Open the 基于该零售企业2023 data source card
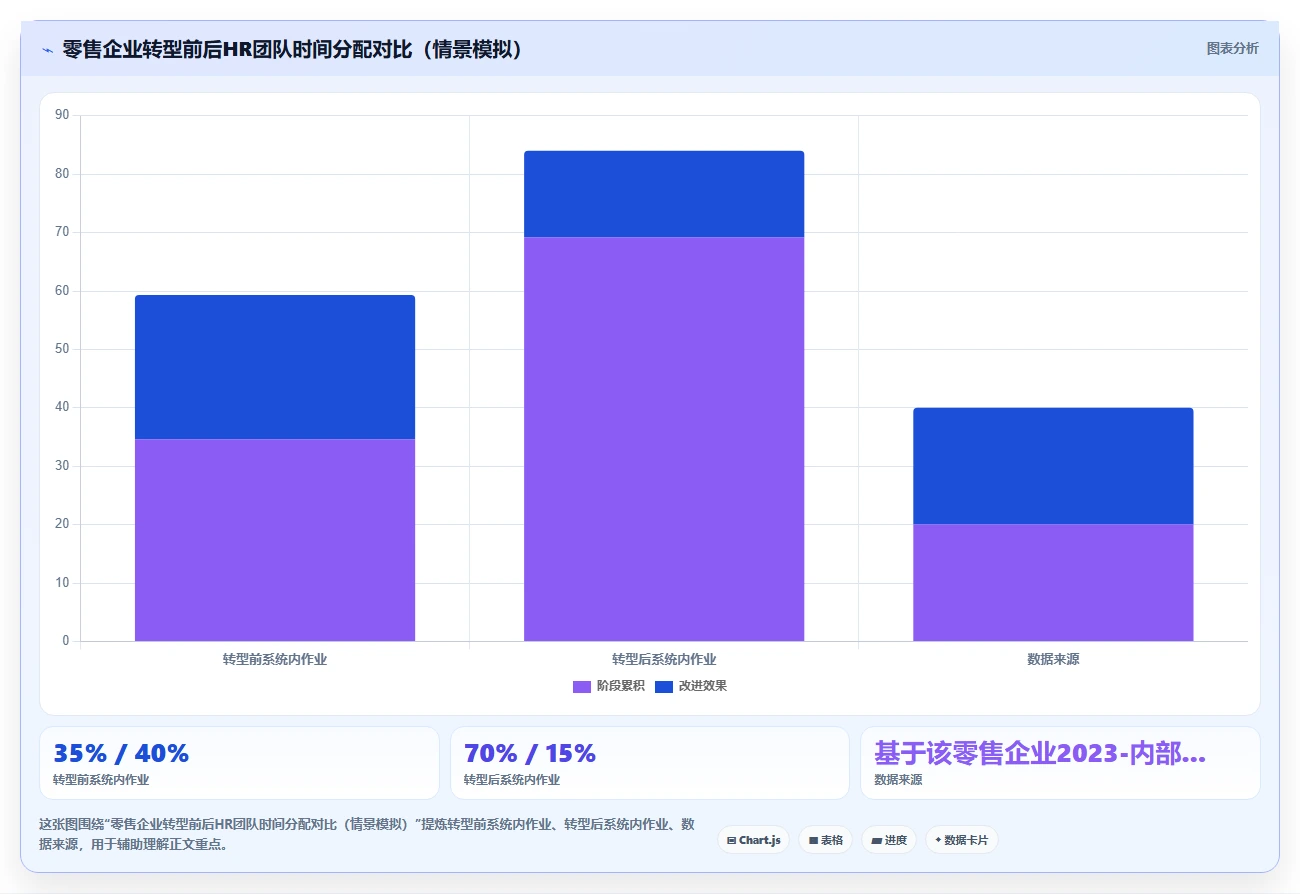This screenshot has width=1300, height=894. 1060,763
